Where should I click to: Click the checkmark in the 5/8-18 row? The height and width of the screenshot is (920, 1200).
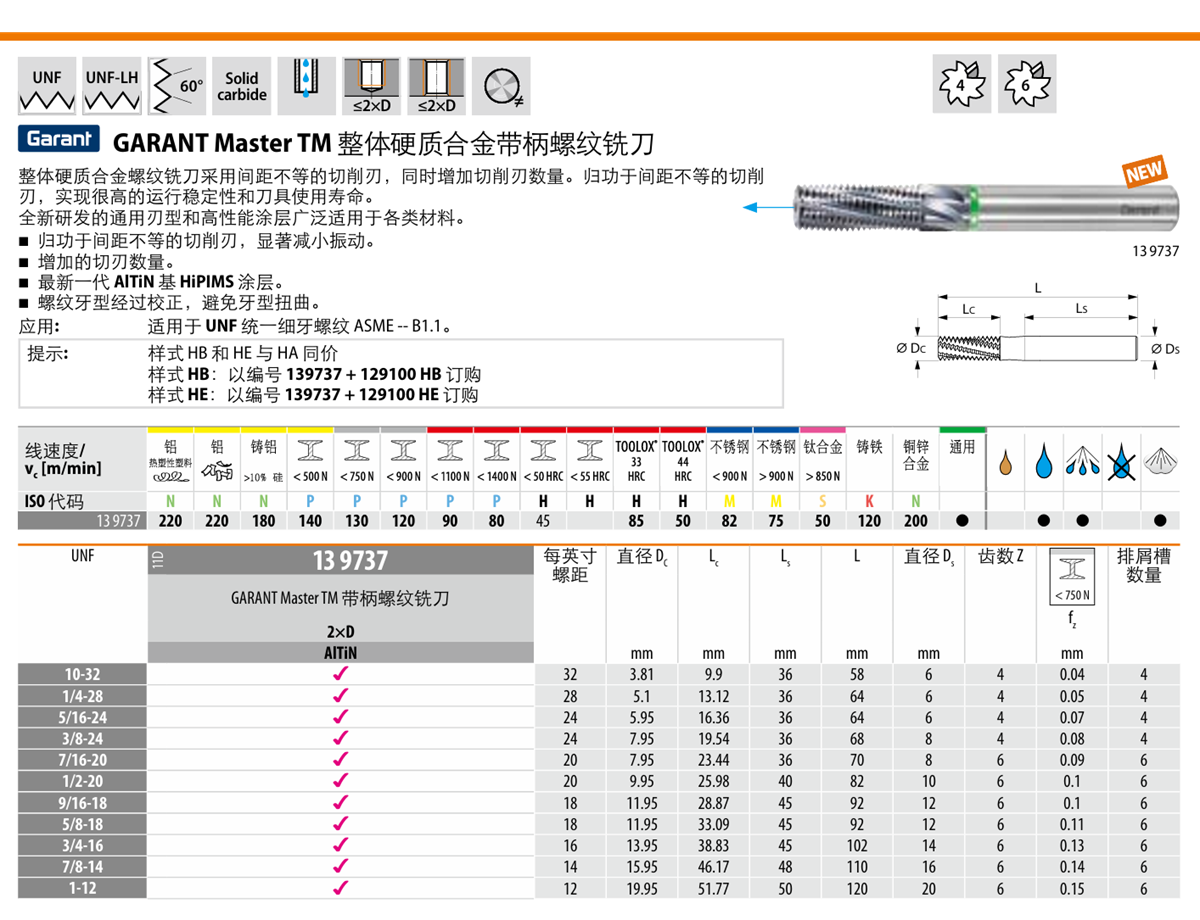point(340,823)
